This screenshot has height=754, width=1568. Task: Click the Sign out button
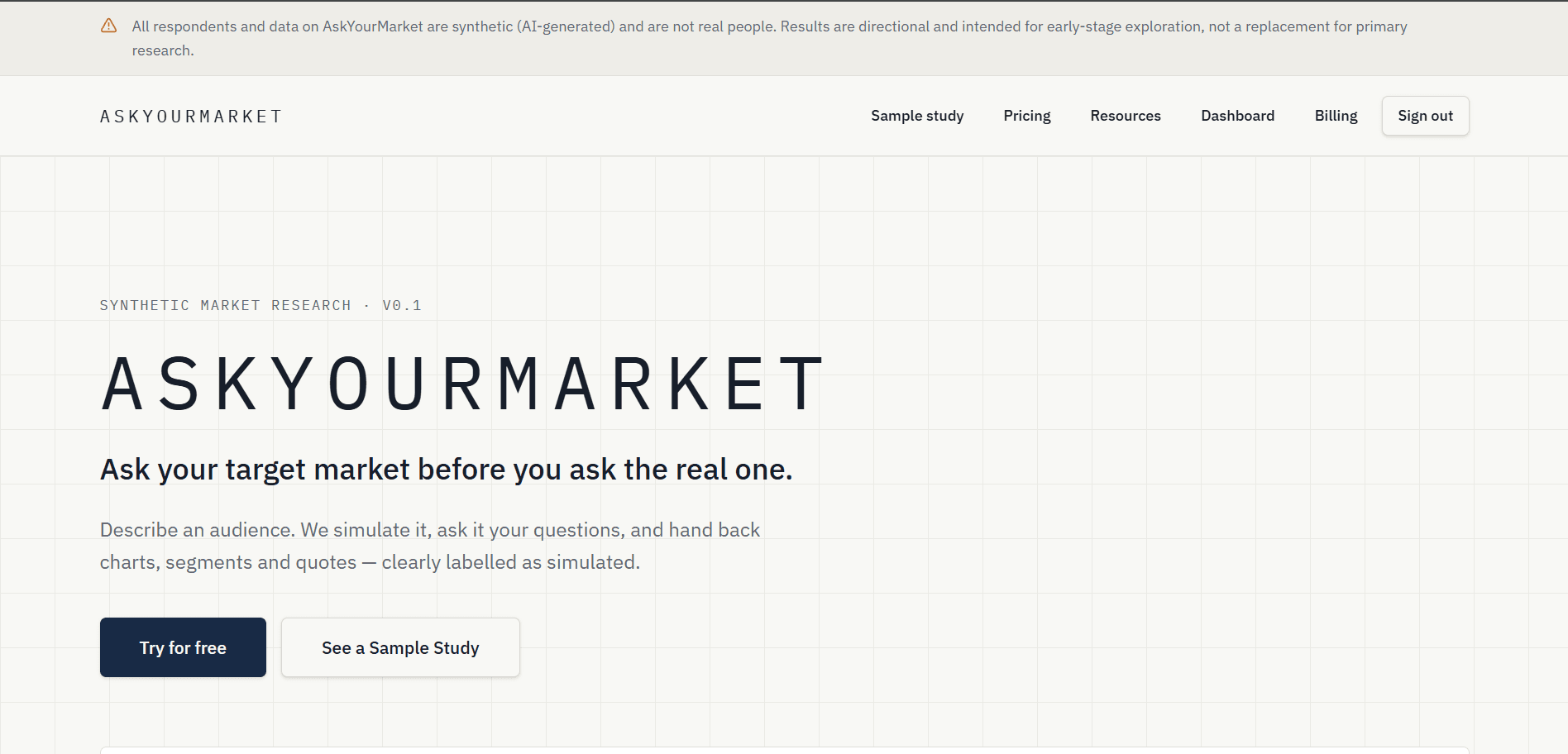[1425, 116]
